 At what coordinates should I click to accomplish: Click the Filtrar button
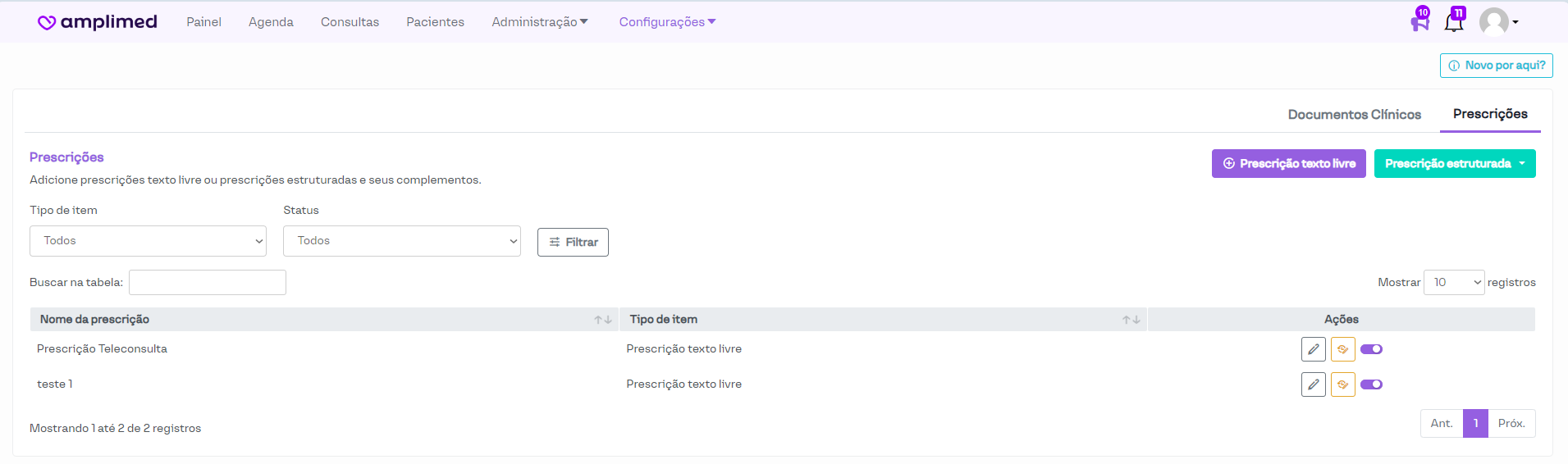point(573,243)
